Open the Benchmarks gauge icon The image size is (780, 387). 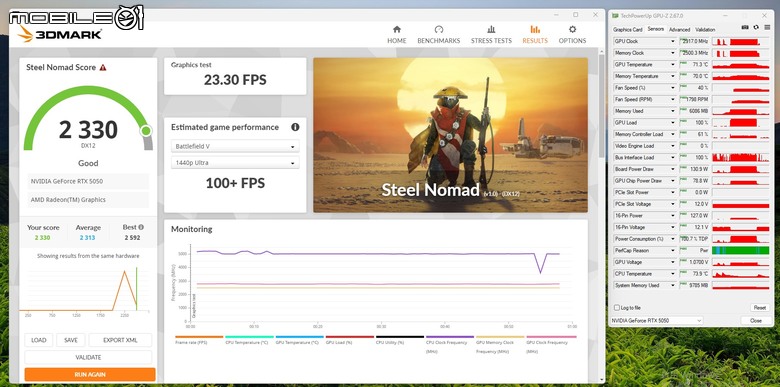[438, 29]
